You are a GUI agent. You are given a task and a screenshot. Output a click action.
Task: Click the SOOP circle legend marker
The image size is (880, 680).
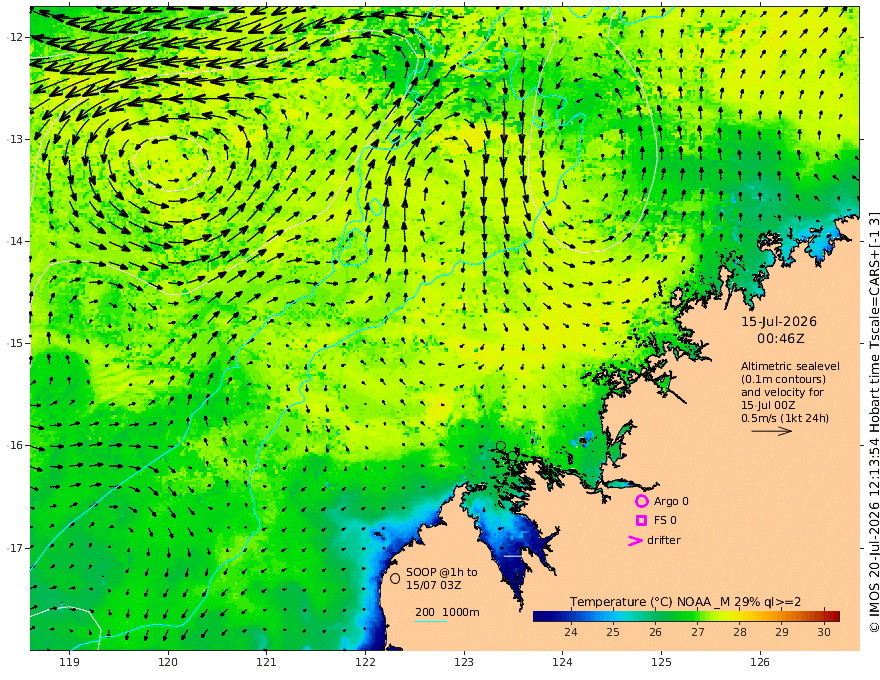tap(395, 578)
